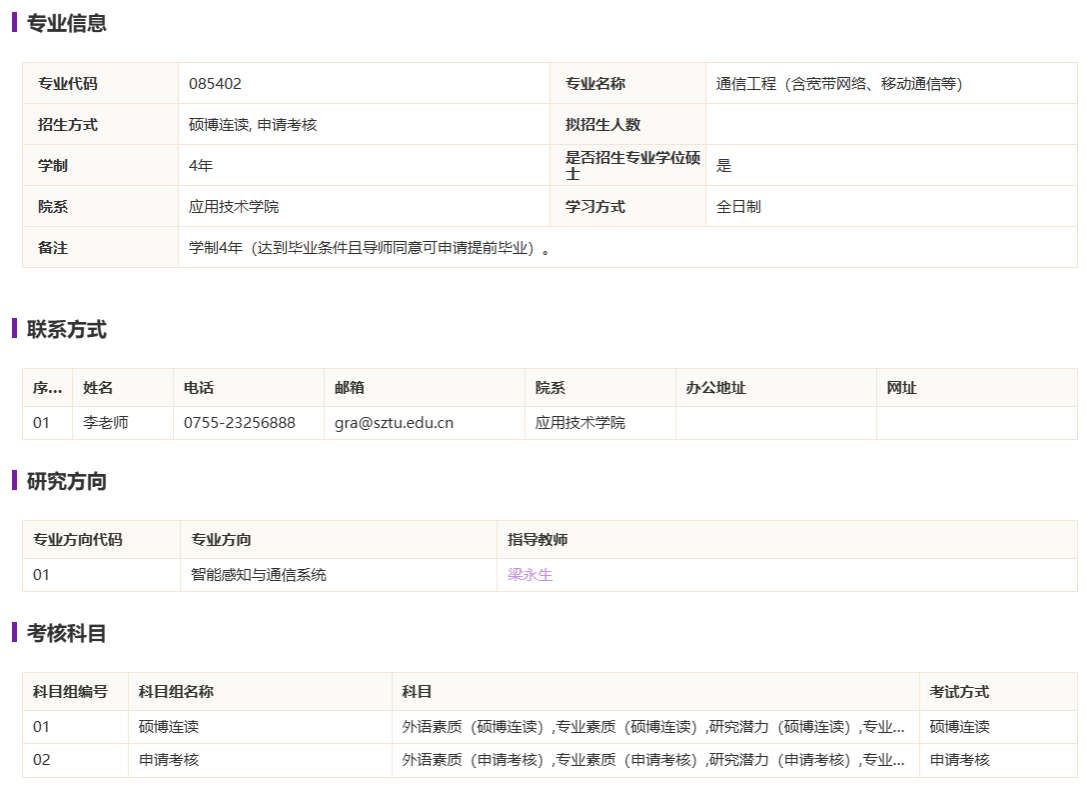Click the 备注 remark text about 提前毕业
Image resolution: width=1086 pixels, height=785 pixels.
tap(369, 248)
